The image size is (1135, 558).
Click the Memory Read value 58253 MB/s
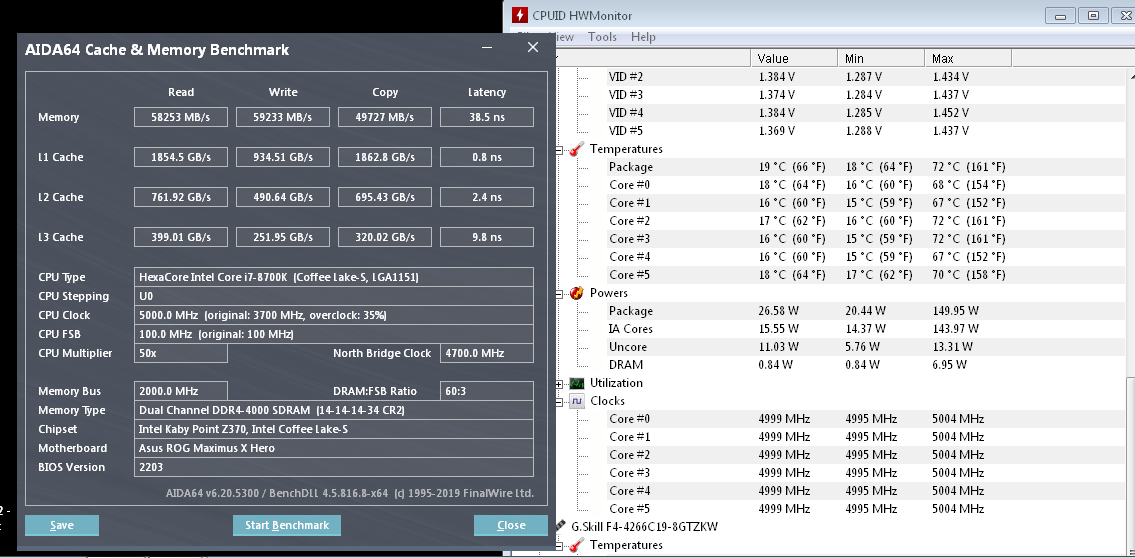tap(181, 117)
